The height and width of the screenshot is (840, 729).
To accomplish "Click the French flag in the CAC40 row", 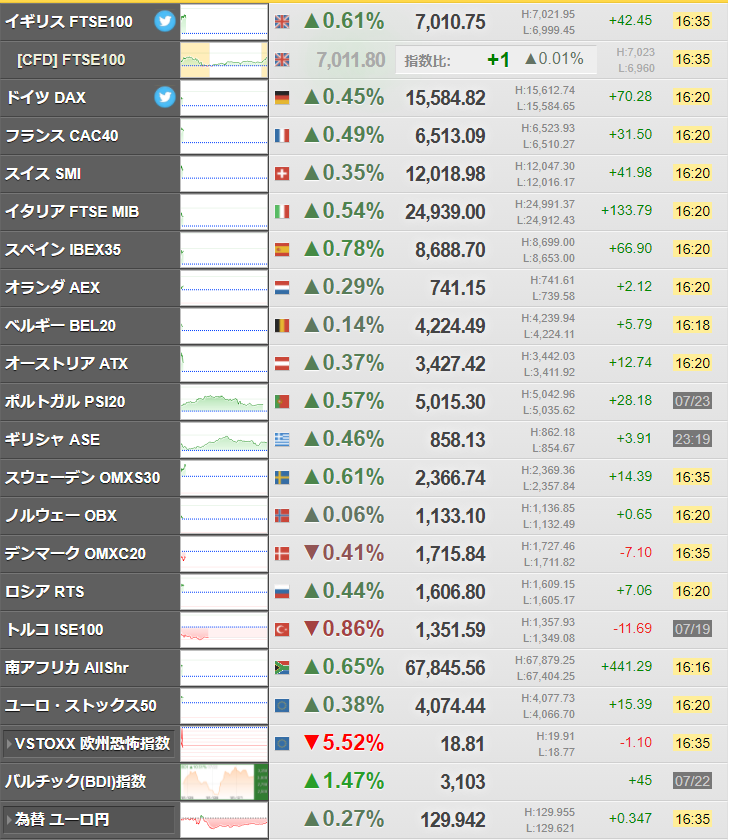I will click(x=282, y=136).
